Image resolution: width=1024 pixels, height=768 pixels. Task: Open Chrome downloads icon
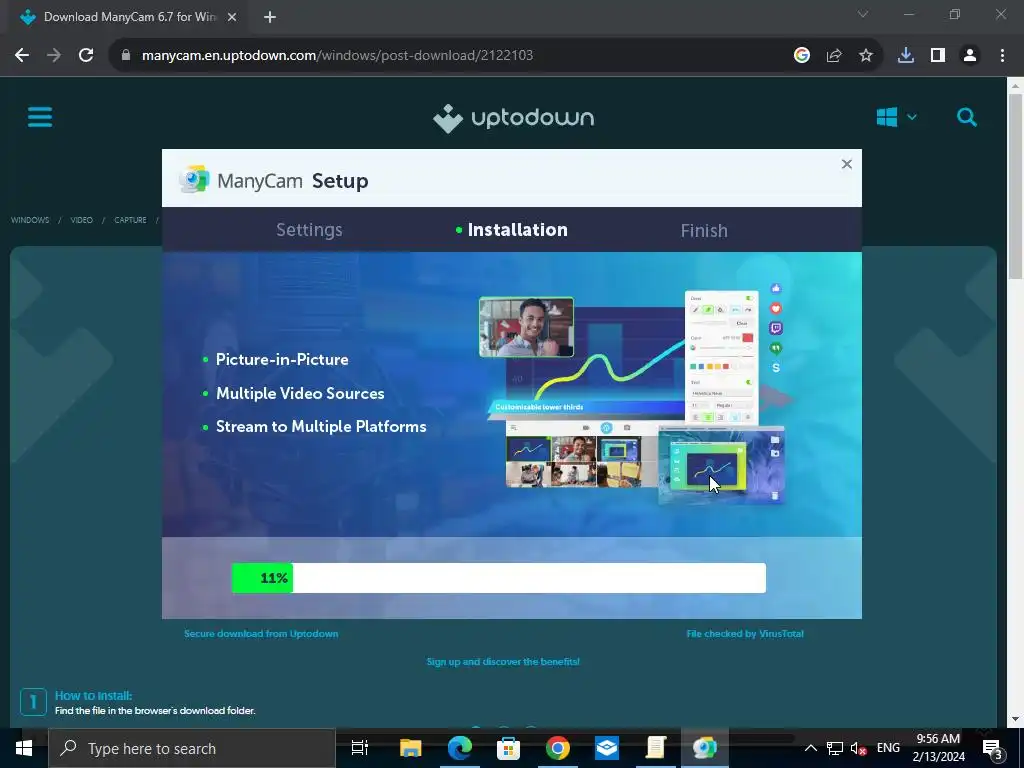click(x=906, y=55)
